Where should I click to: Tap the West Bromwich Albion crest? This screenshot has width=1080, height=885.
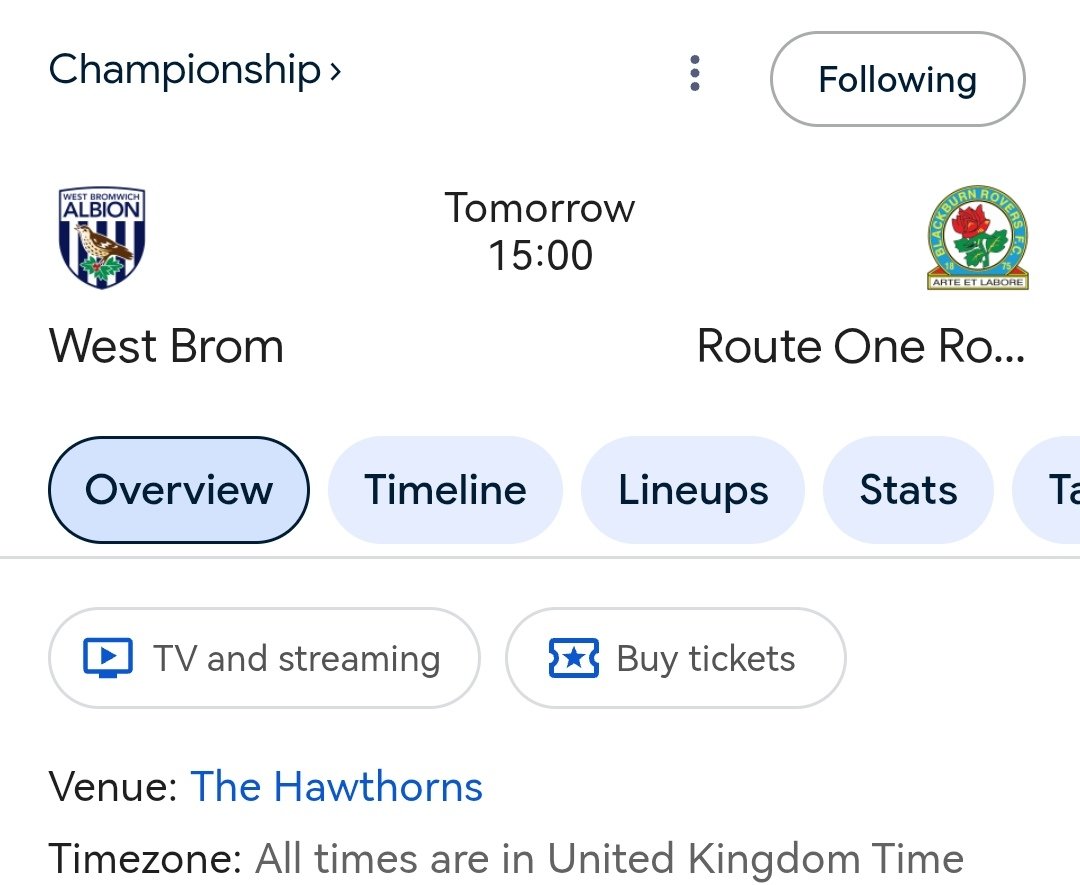click(102, 238)
